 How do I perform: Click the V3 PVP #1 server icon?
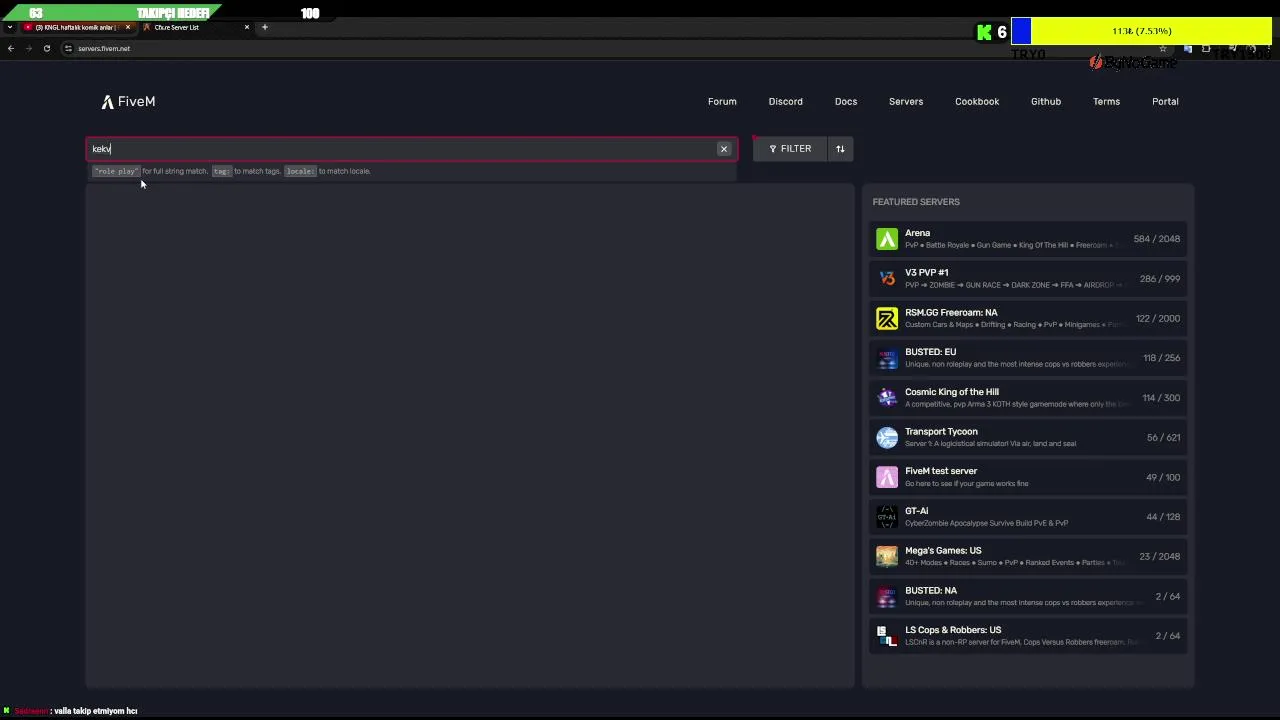[x=887, y=279]
